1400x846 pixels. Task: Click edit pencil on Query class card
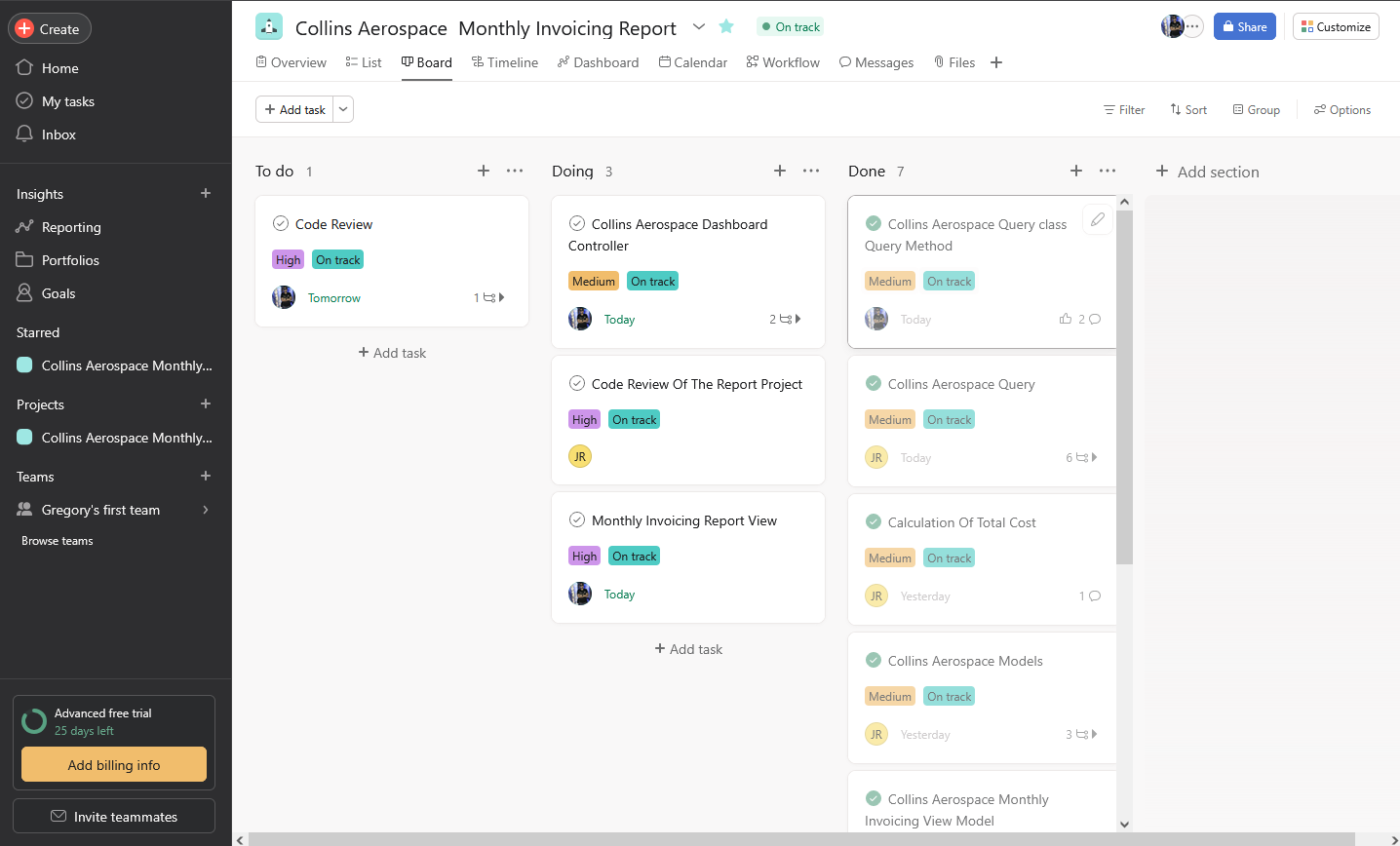1098,219
